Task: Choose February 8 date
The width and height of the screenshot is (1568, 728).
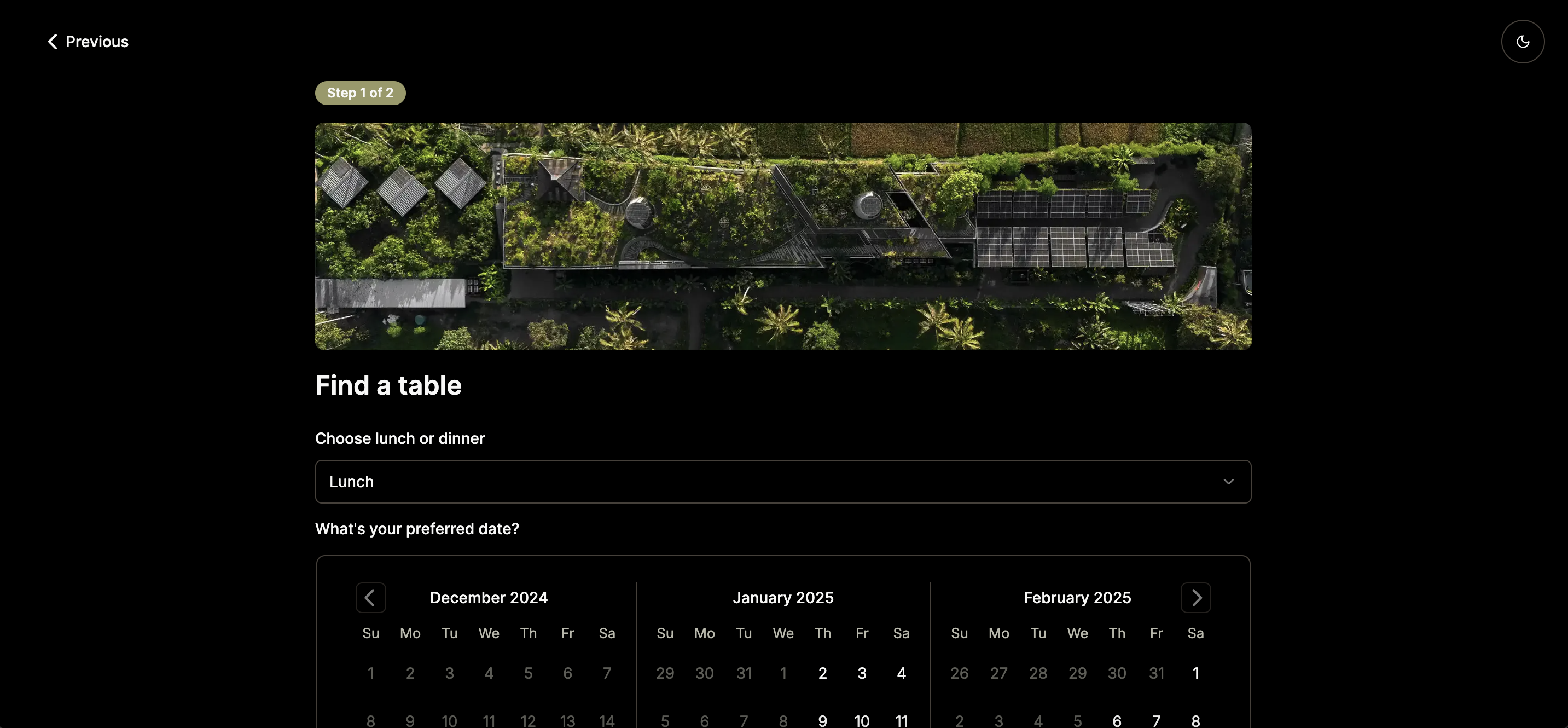Action: (x=1195, y=720)
